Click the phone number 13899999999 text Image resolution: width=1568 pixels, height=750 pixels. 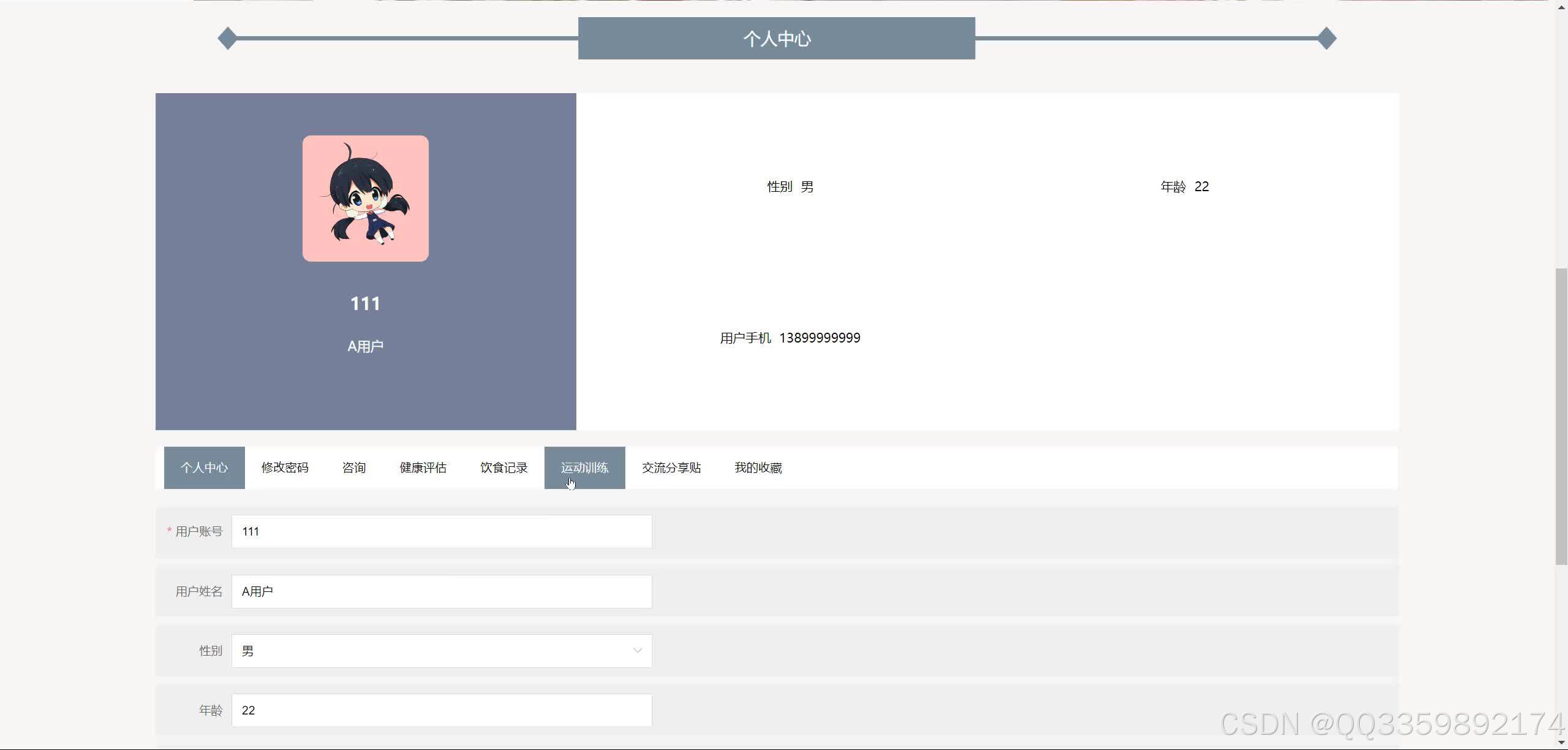click(819, 338)
